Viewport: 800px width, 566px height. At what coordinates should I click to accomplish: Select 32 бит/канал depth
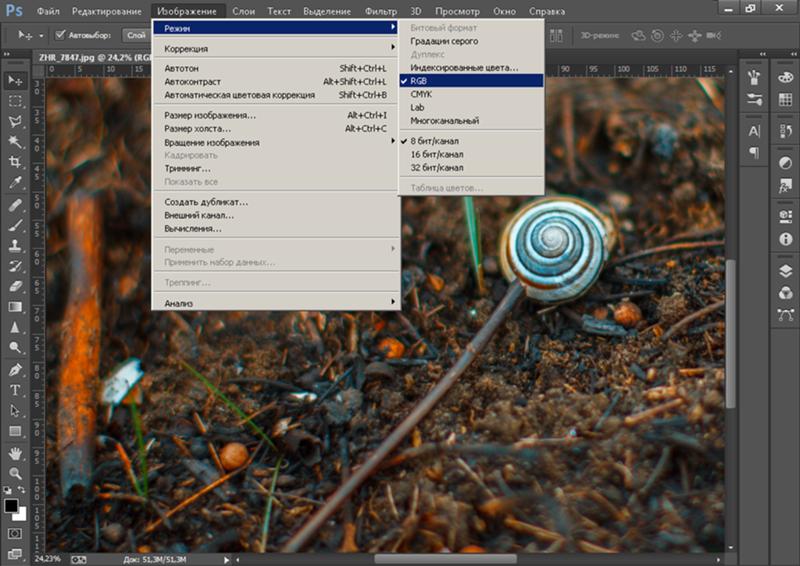(x=471, y=167)
